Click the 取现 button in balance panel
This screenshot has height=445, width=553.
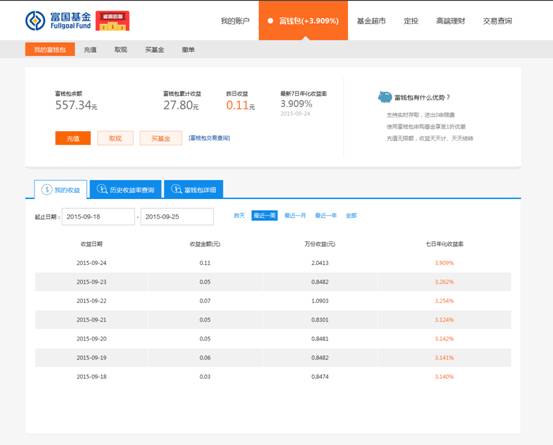115,138
